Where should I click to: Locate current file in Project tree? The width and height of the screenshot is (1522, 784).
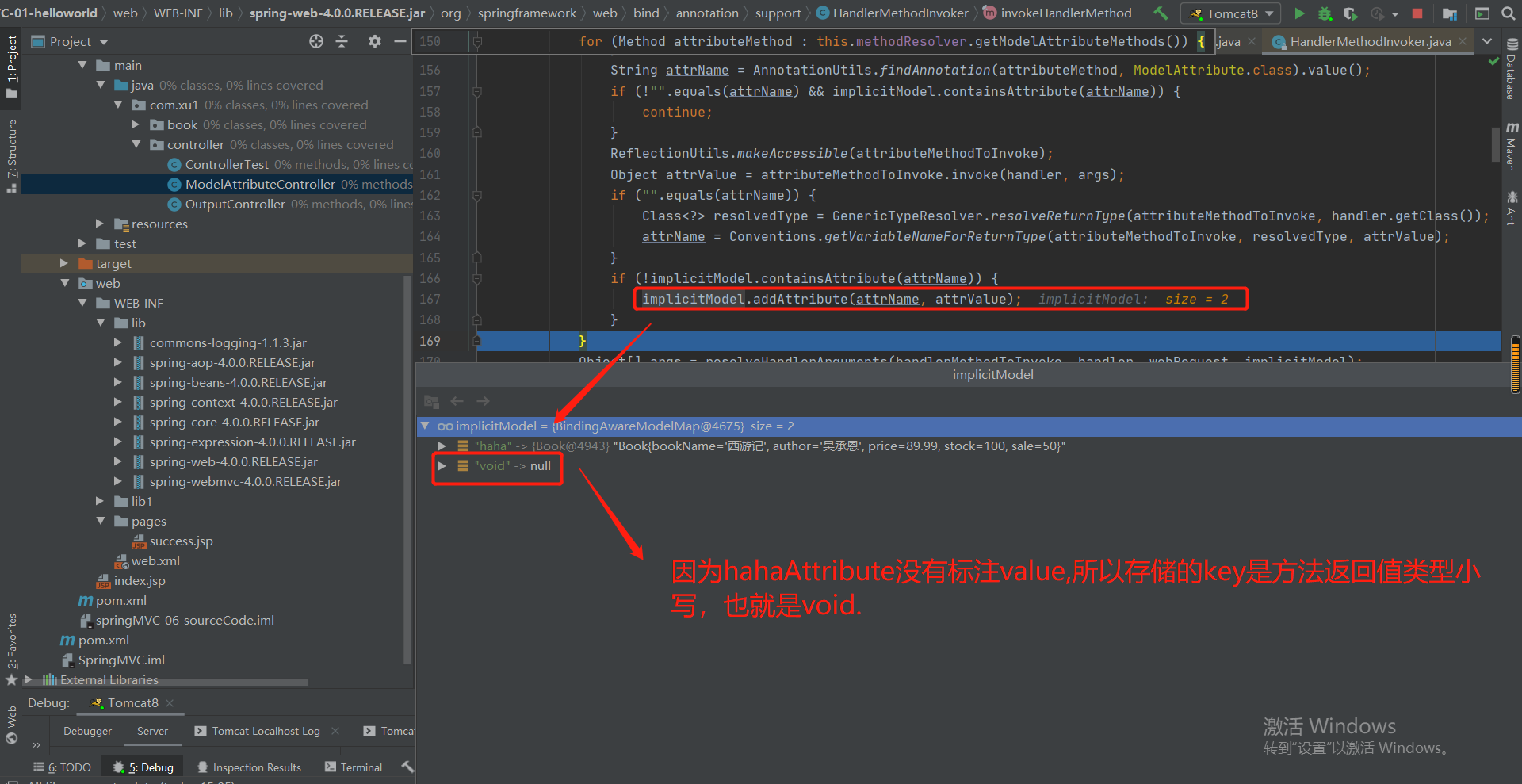coord(316,41)
